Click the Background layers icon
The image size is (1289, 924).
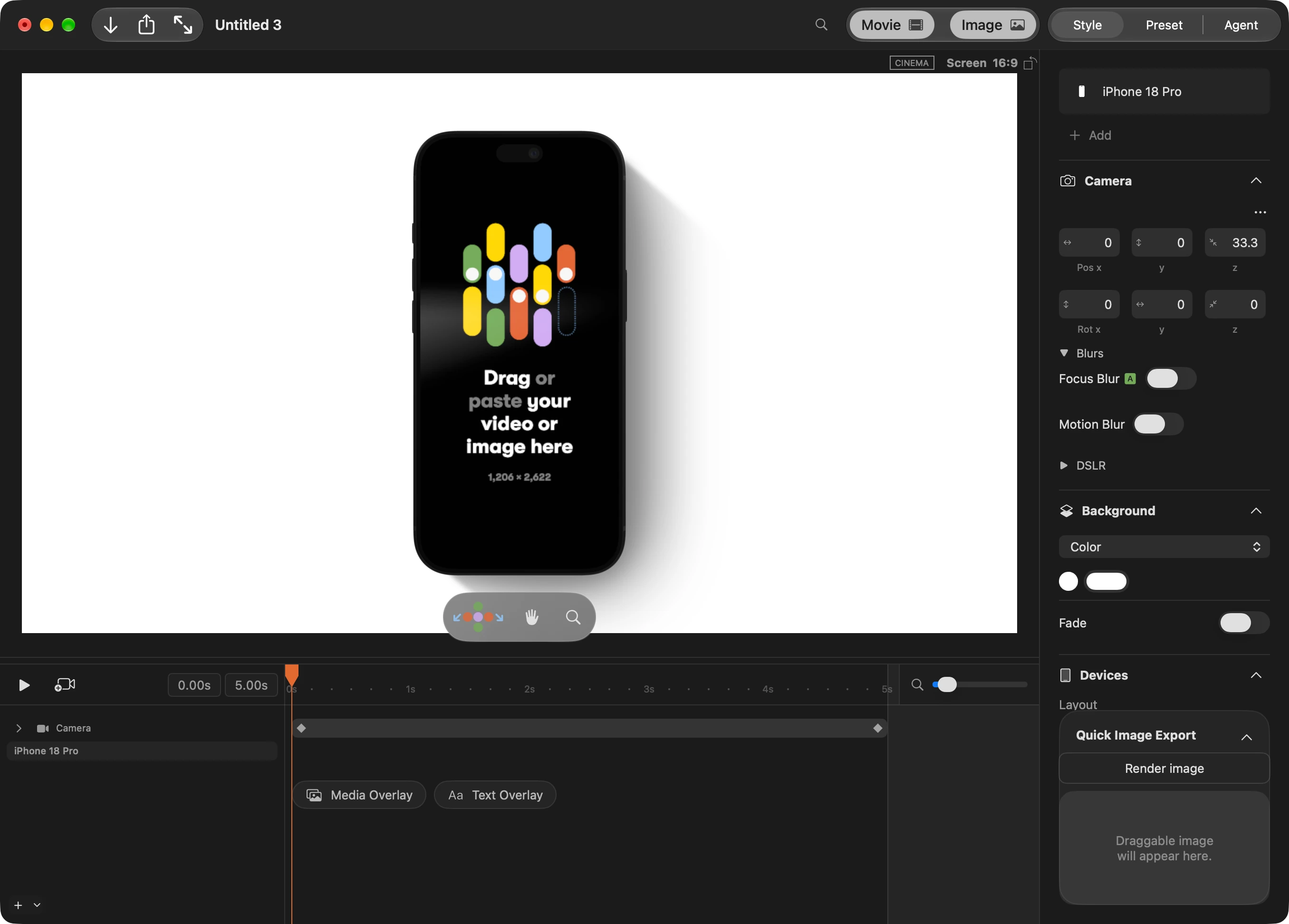[x=1066, y=511]
